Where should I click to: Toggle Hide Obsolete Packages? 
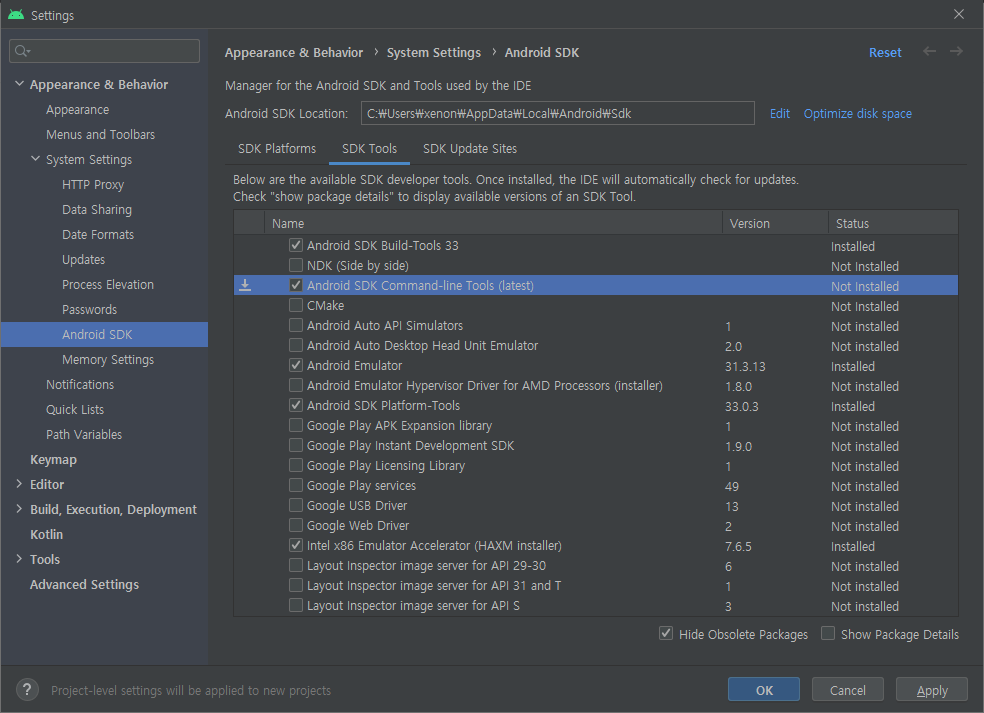click(x=666, y=633)
